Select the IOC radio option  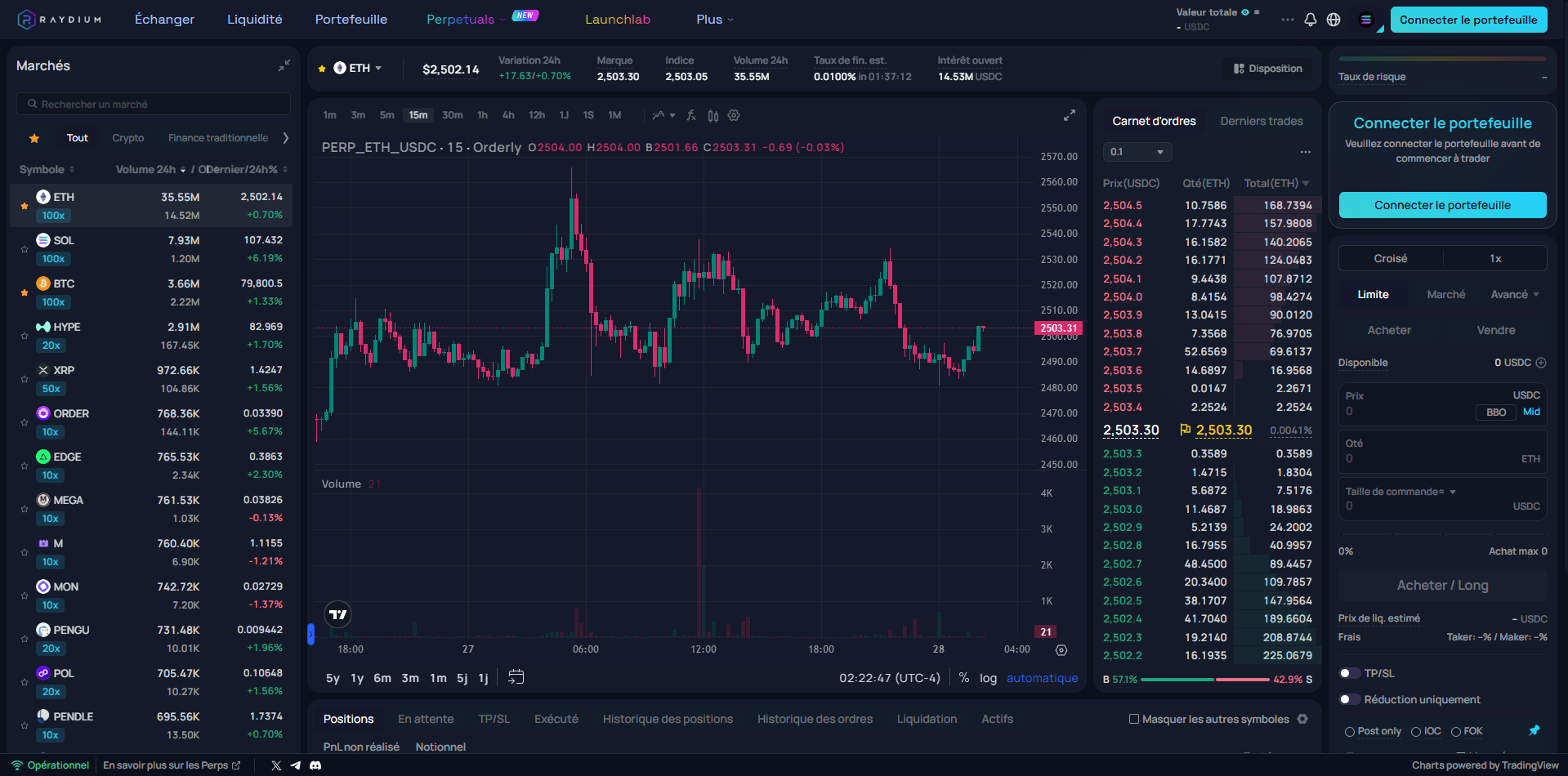[x=1416, y=732]
